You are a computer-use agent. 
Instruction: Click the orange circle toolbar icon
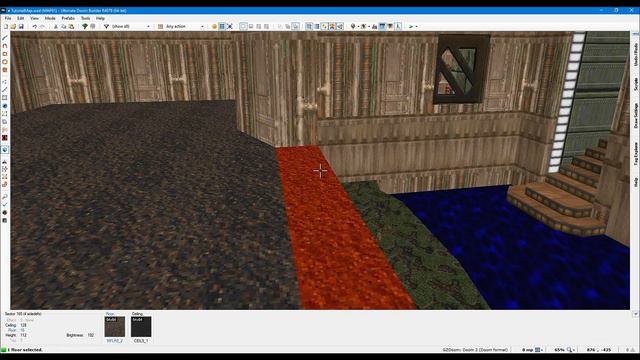[214, 27]
